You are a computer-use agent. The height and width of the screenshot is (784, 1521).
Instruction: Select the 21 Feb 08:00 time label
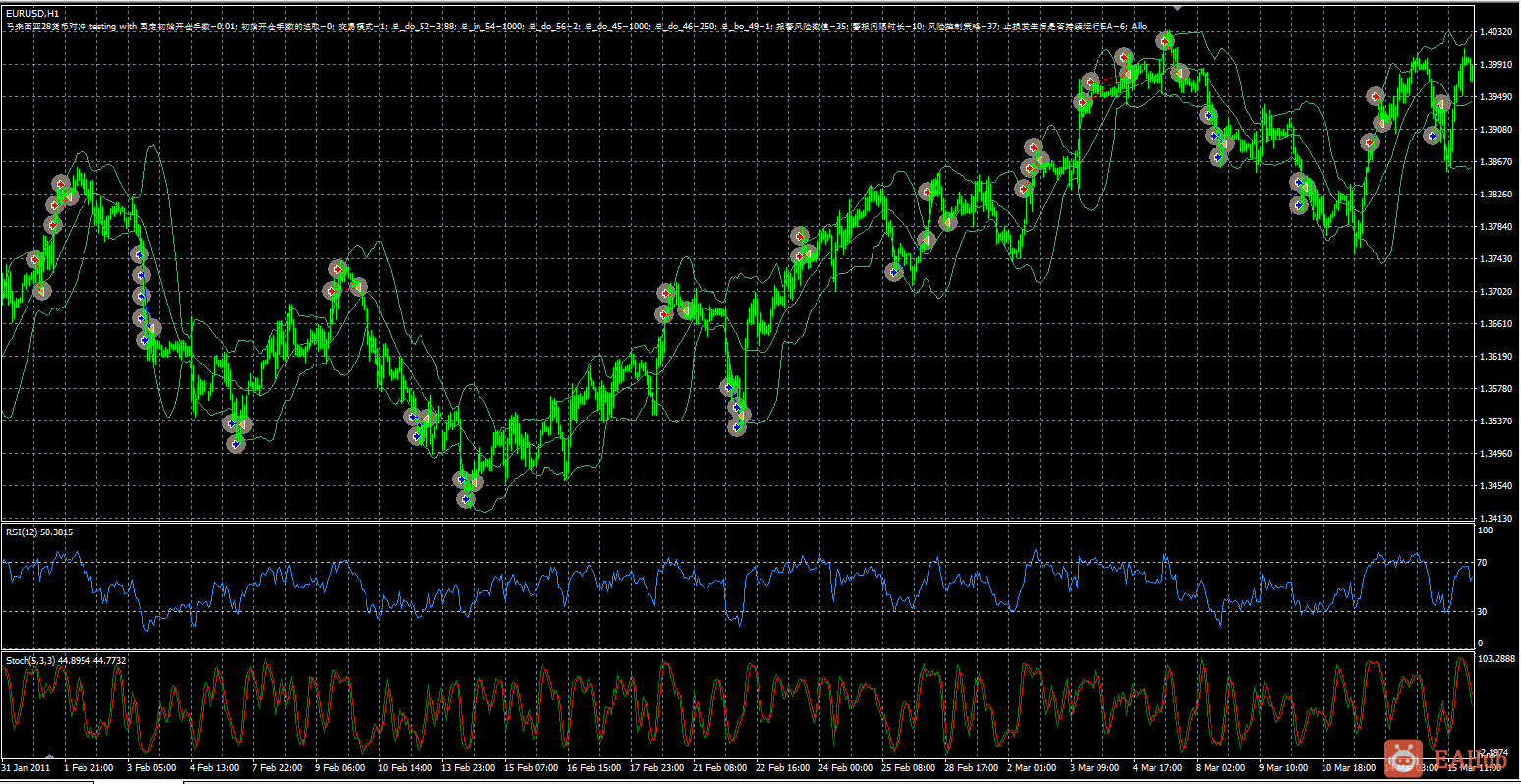click(x=719, y=767)
